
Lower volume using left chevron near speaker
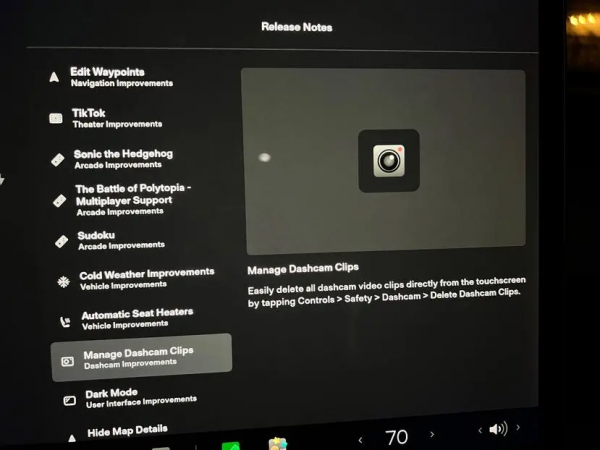[480, 431]
